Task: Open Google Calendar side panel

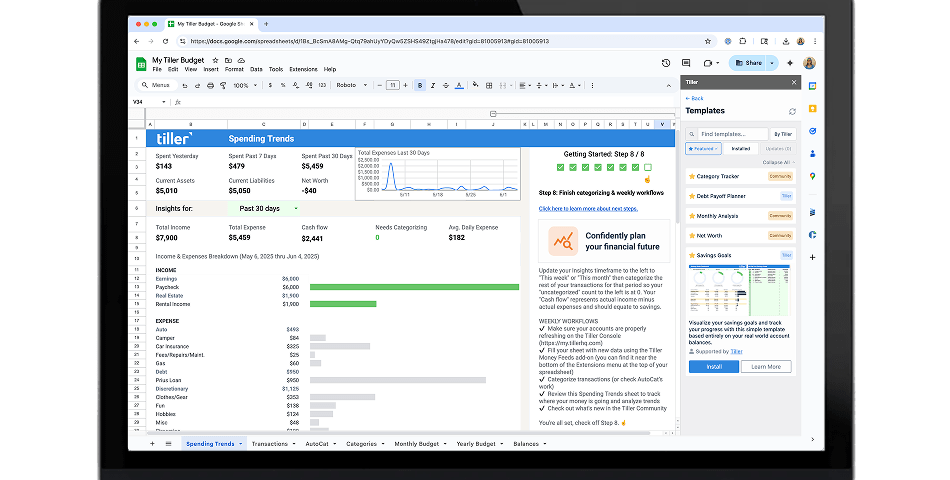Action: 812,86
